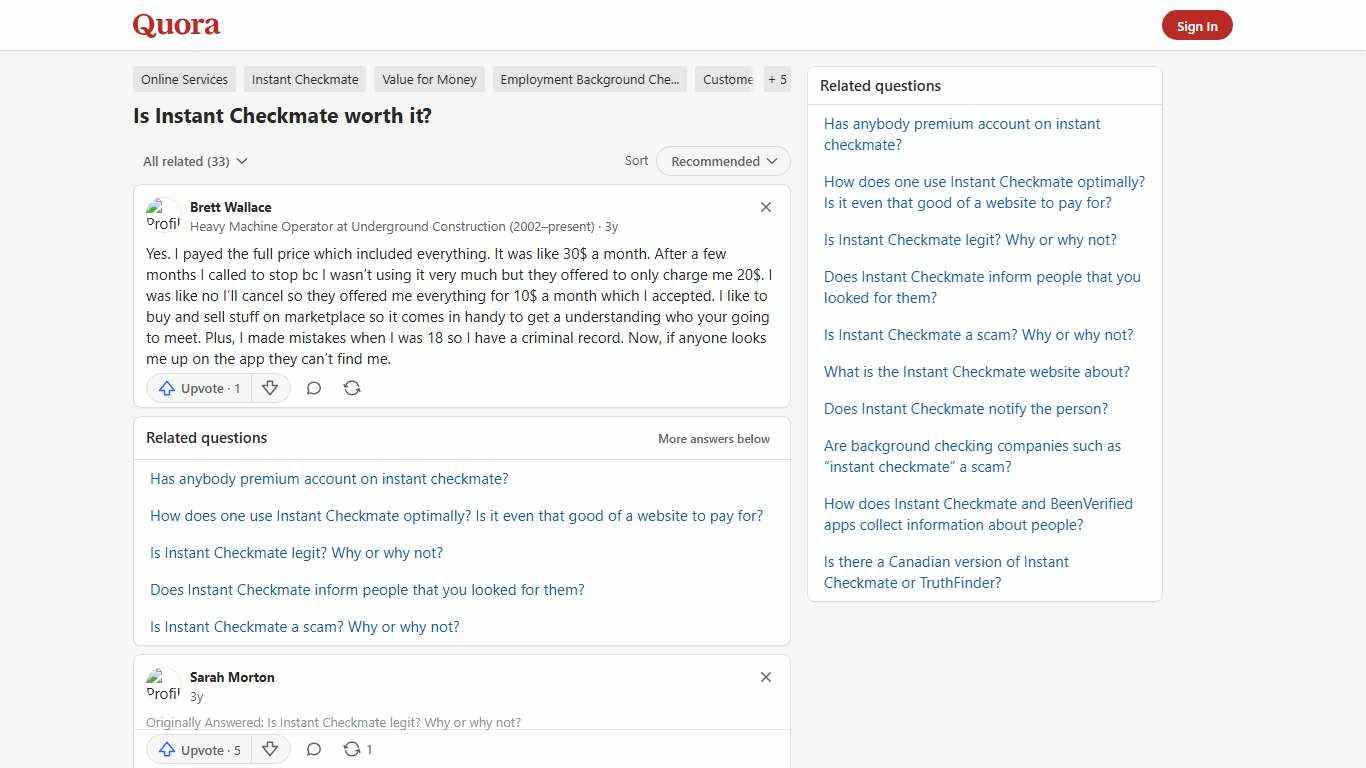Screen dimensions: 1366x768
Task: Expand the +5 more topics tag
Action: pyautogui.click(x=777, y=79)
